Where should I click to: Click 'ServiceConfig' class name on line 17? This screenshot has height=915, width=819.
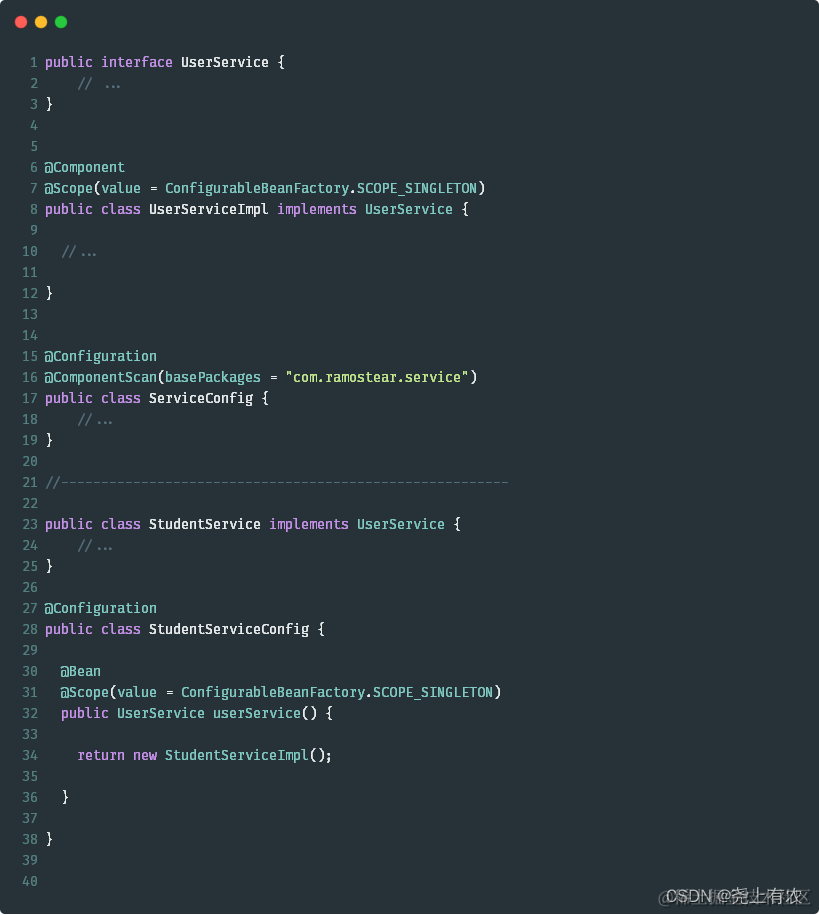tap(201, 399)
